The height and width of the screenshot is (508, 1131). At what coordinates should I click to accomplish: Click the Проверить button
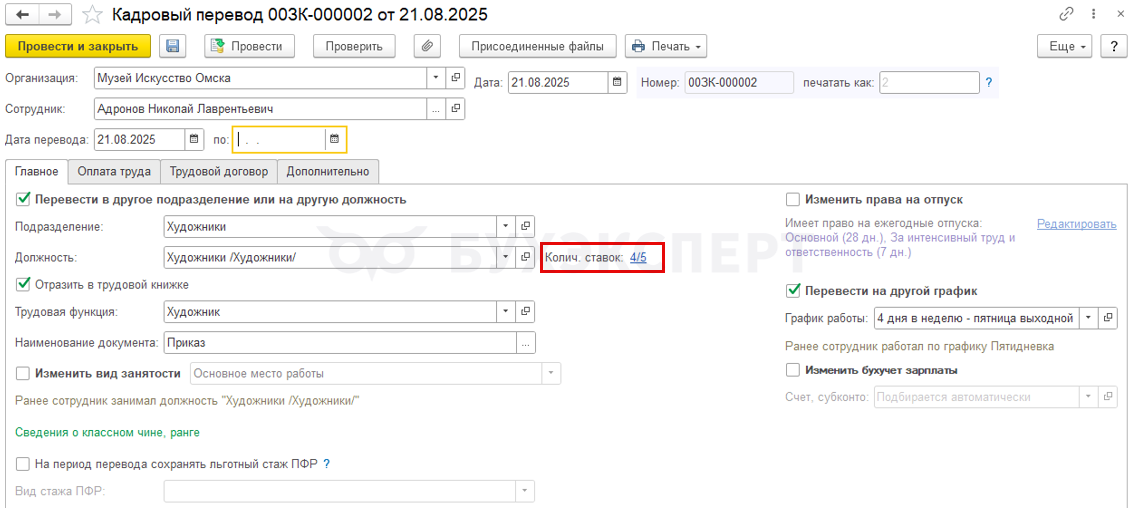(x=353, y=46)
